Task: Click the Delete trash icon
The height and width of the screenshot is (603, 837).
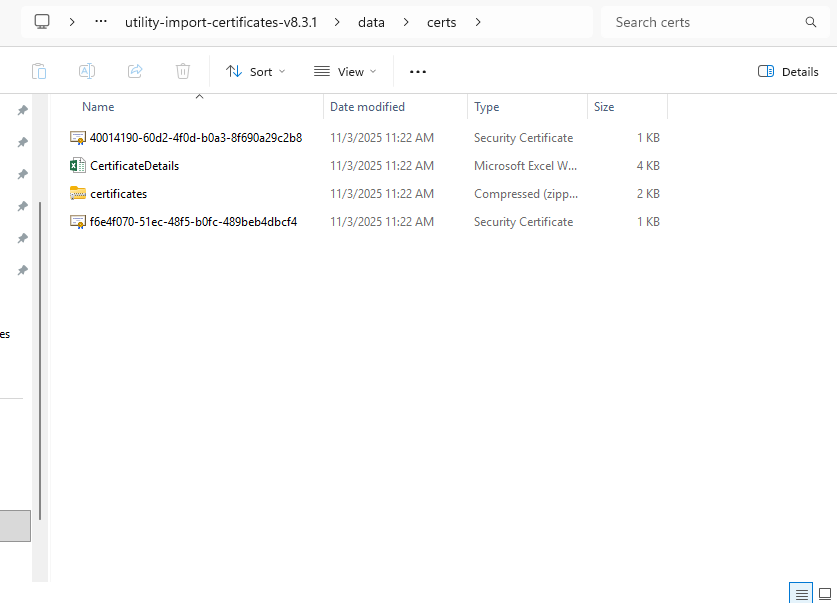Action: tap(183, 71)
